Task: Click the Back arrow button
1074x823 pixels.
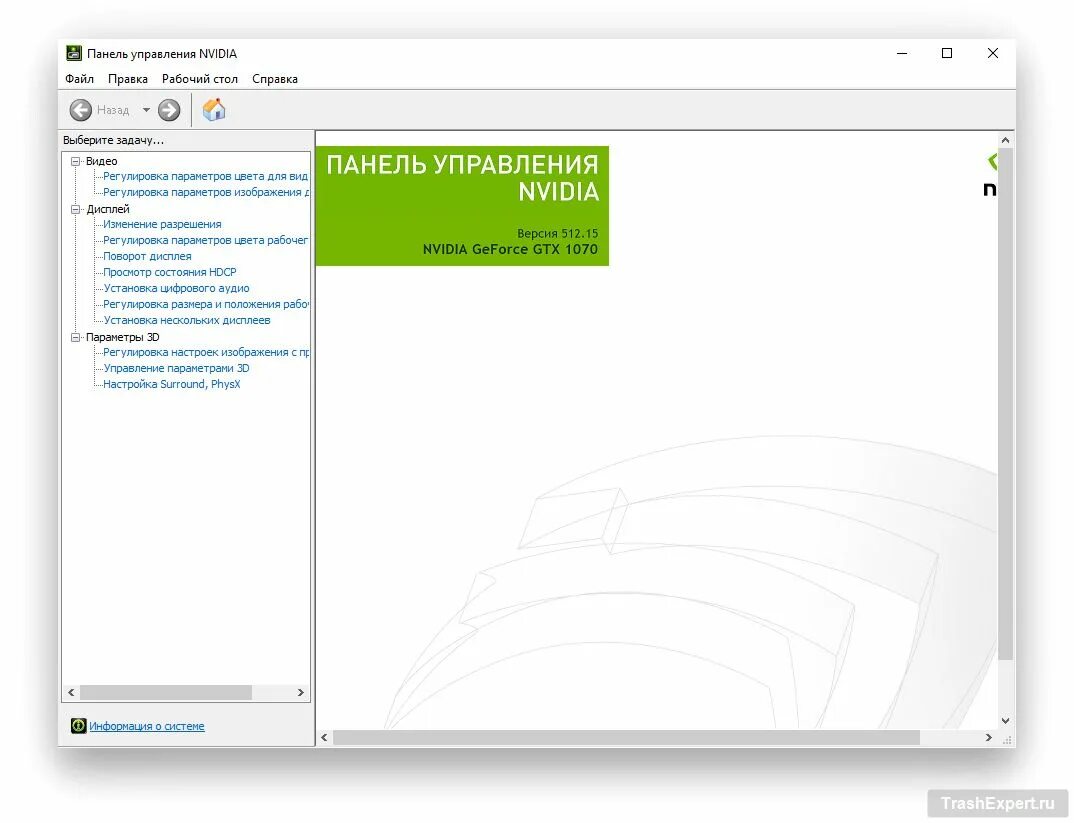Action: [x=80, y=110]
